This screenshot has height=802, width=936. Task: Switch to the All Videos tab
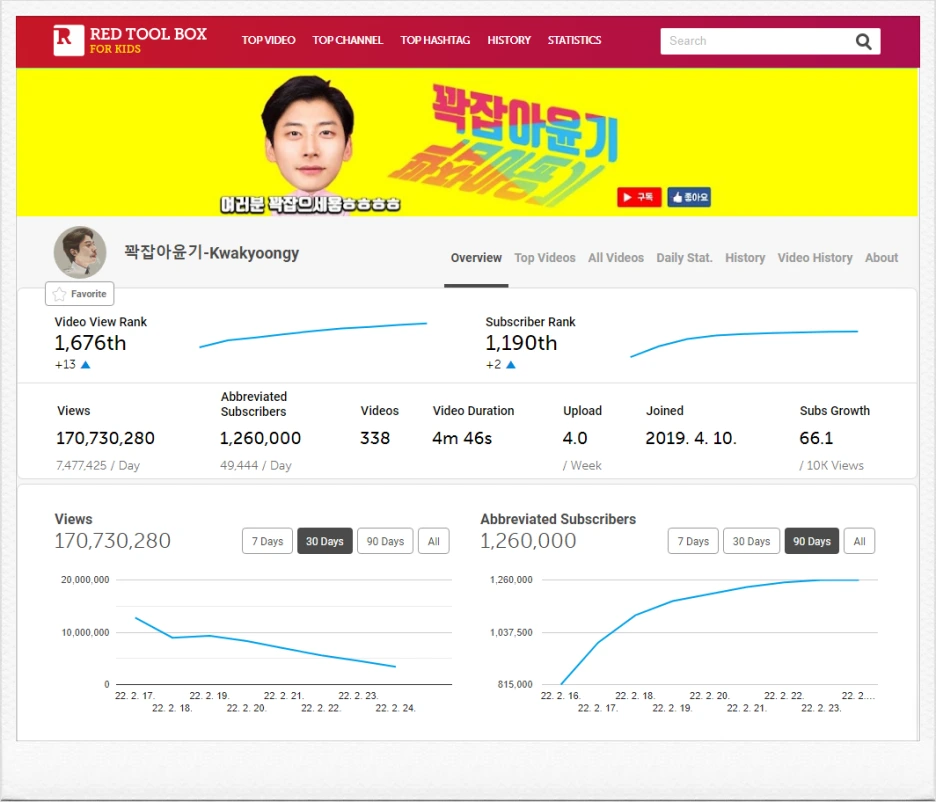point(615,258)
